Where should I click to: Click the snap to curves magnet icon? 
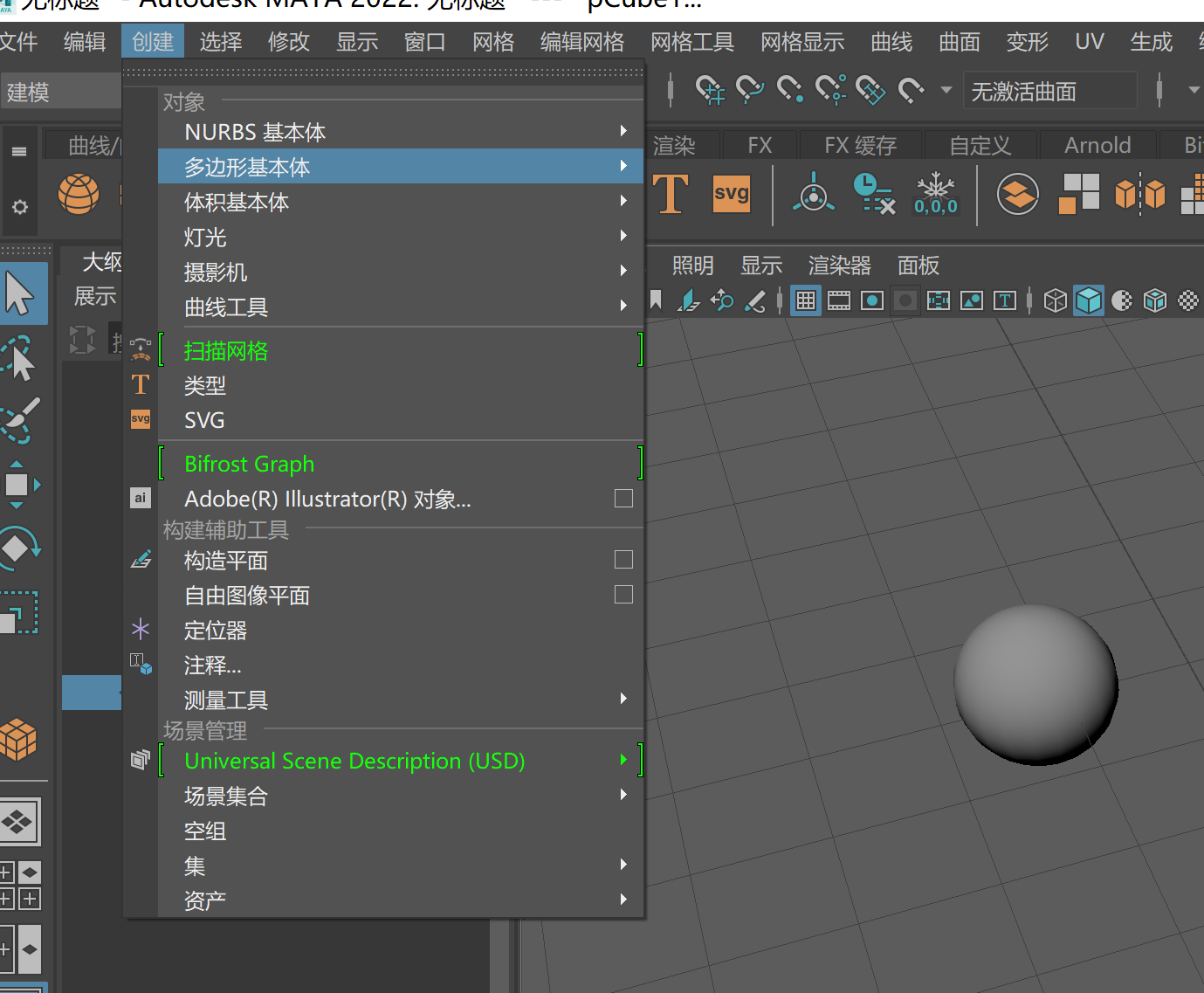(x=750, y=89)
